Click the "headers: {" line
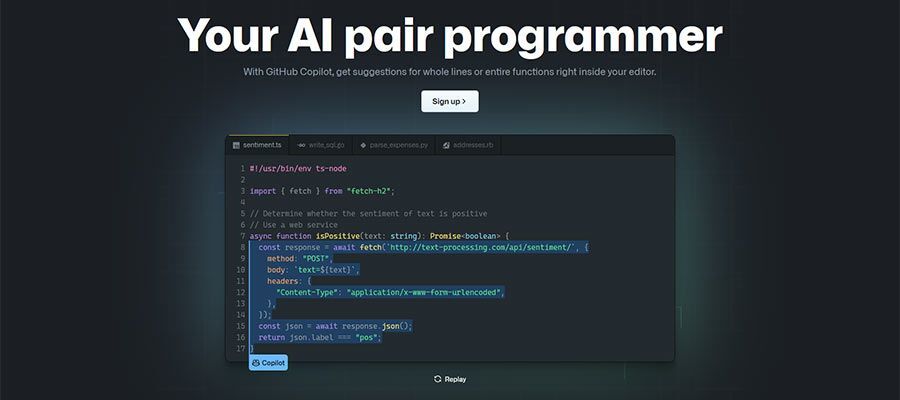 (289, 281)
